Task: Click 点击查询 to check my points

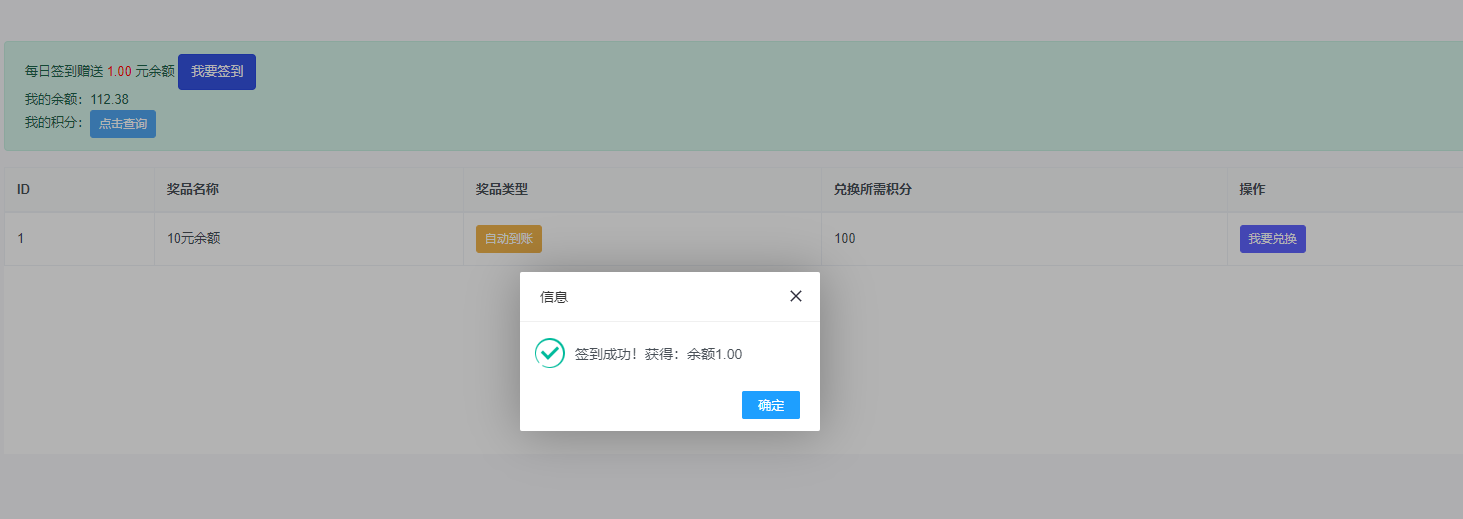Action: (x=123, y=124)
